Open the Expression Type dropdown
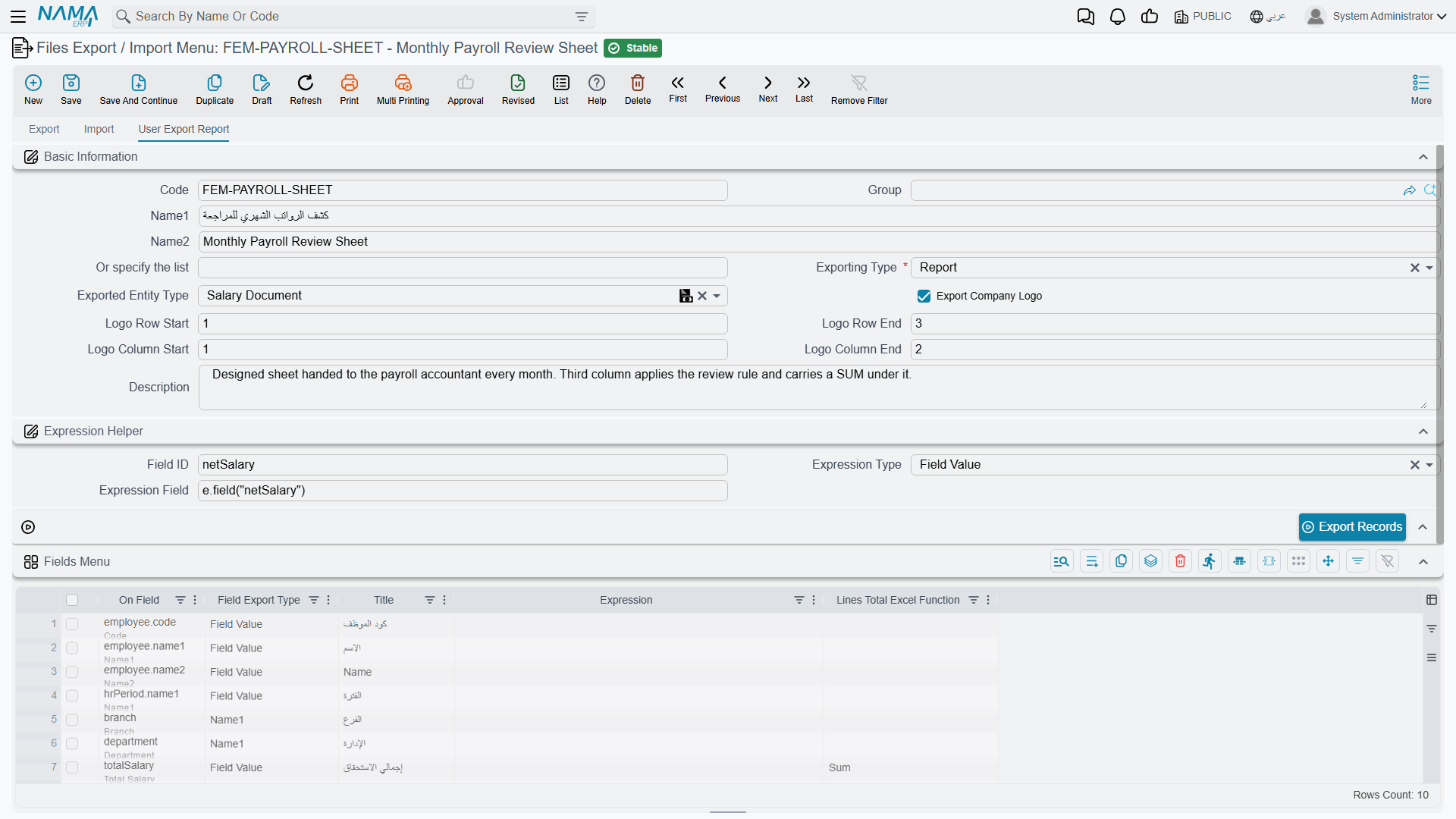Screen dimensions: 1456x819 point(1429,465)
